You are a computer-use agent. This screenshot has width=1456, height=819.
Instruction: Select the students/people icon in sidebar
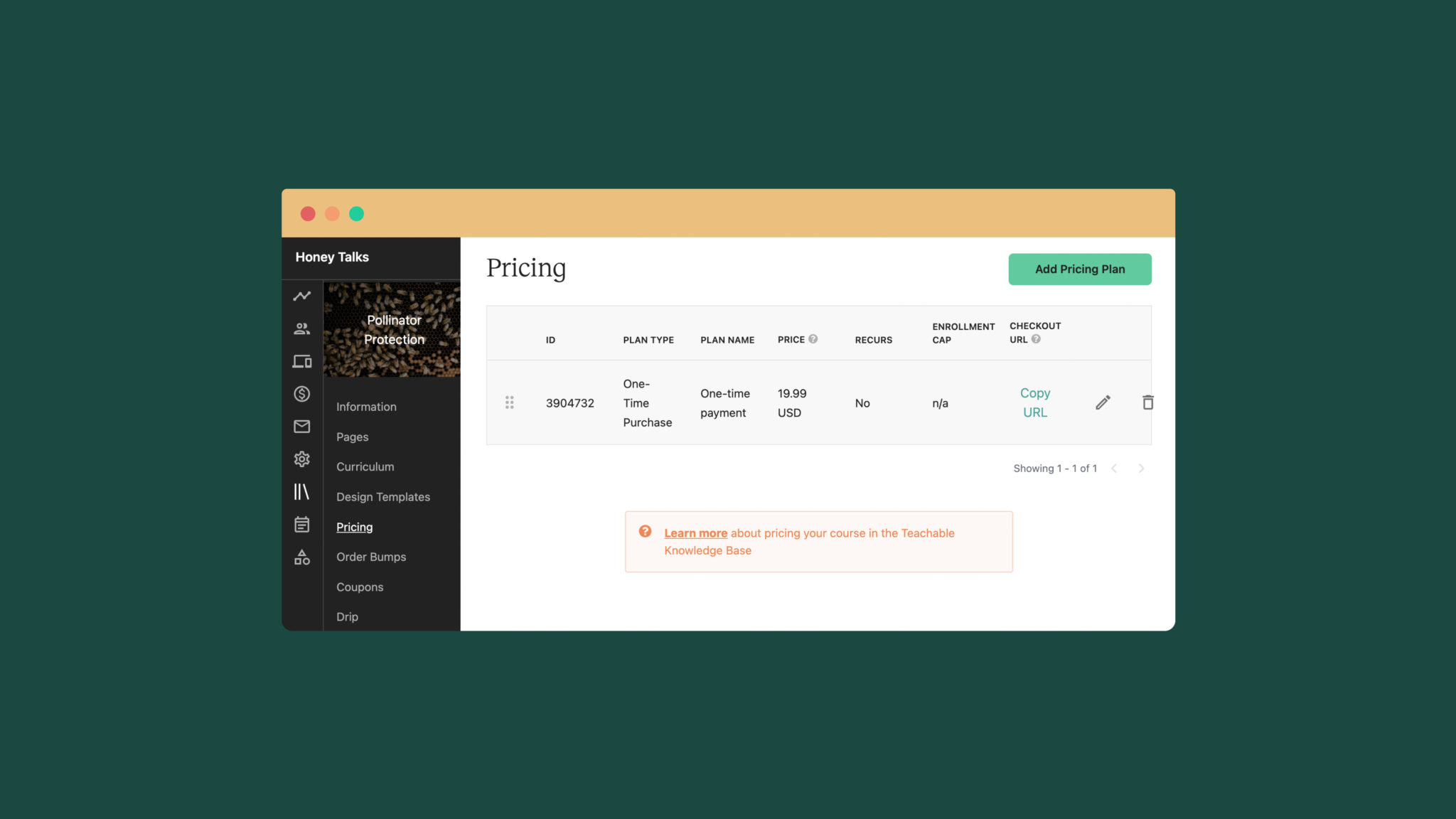[300, 328]
